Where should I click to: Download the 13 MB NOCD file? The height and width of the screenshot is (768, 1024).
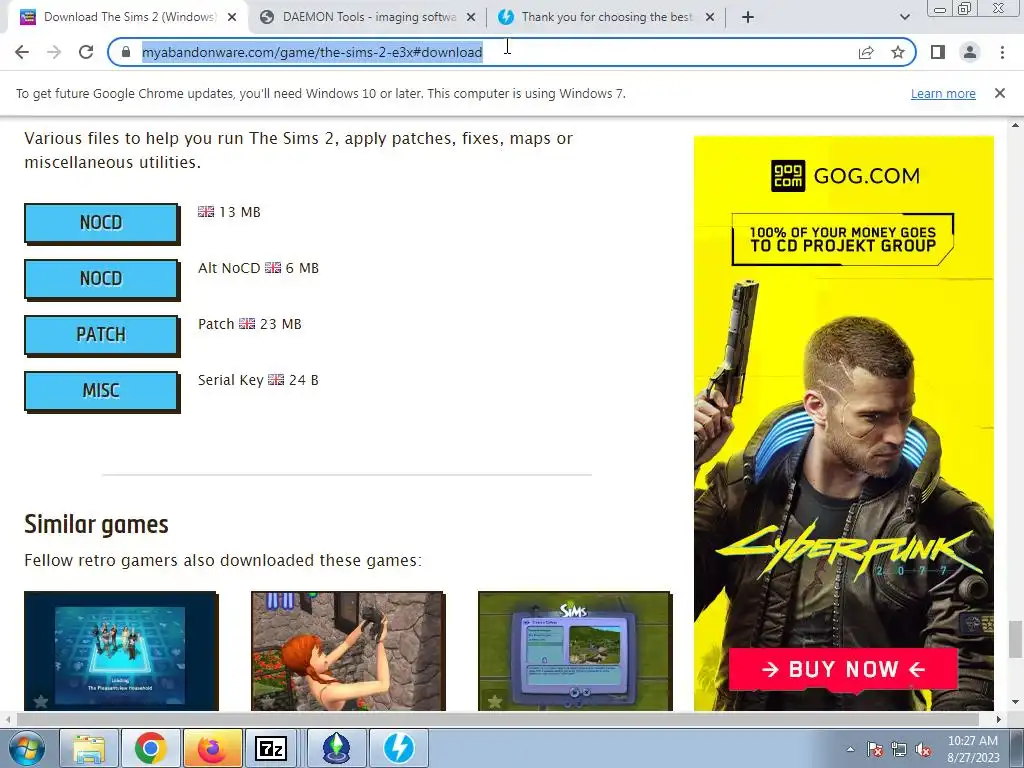tap(101, 223)
